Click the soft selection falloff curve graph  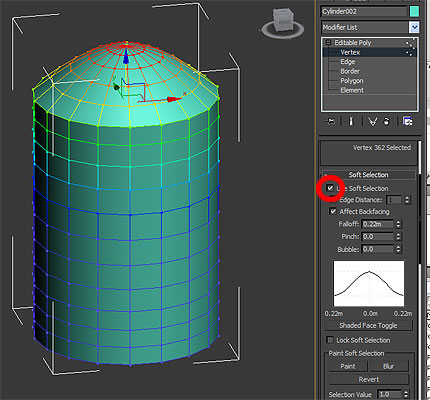[369, 284]
